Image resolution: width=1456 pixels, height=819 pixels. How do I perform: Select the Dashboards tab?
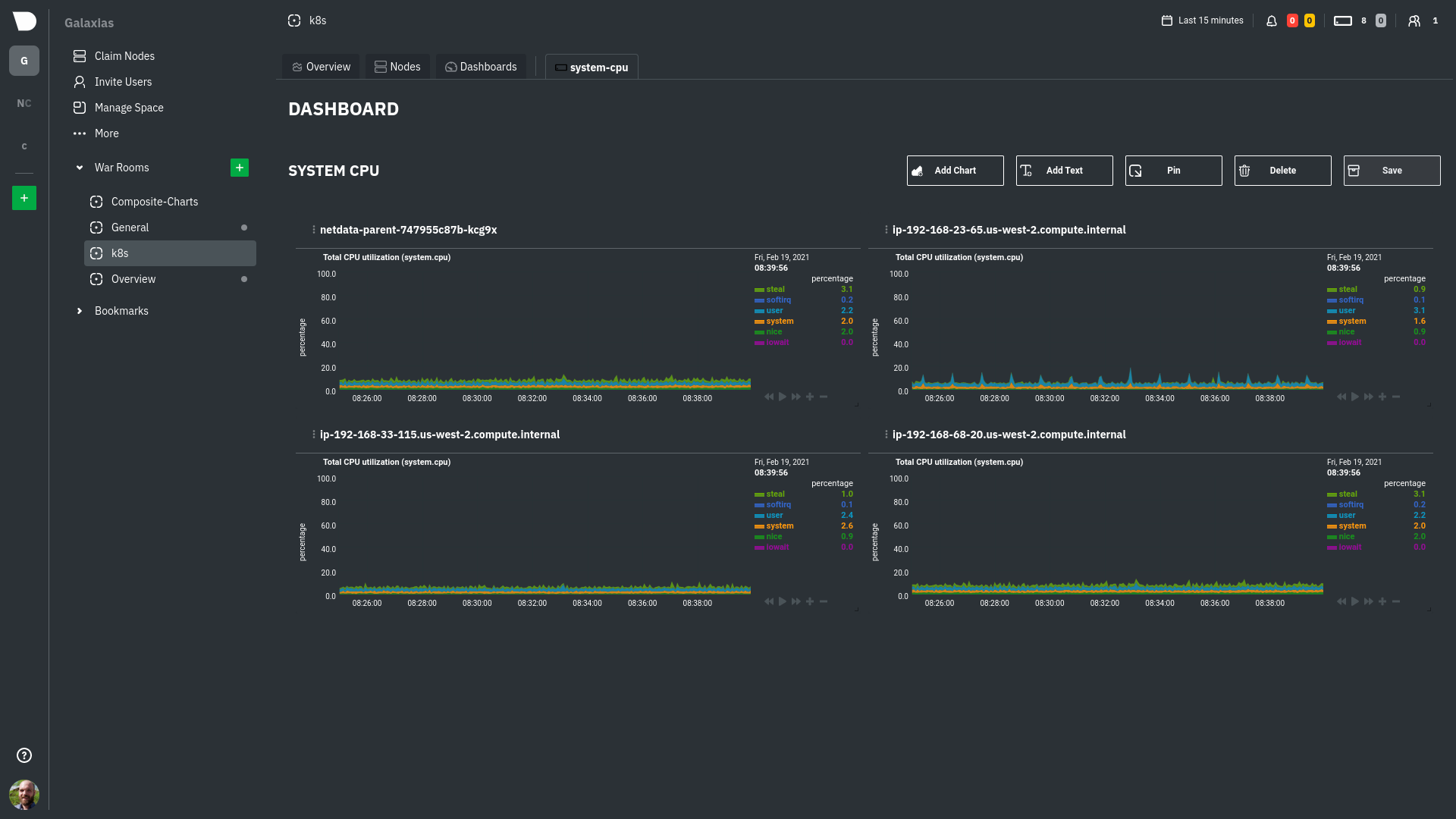480,66
